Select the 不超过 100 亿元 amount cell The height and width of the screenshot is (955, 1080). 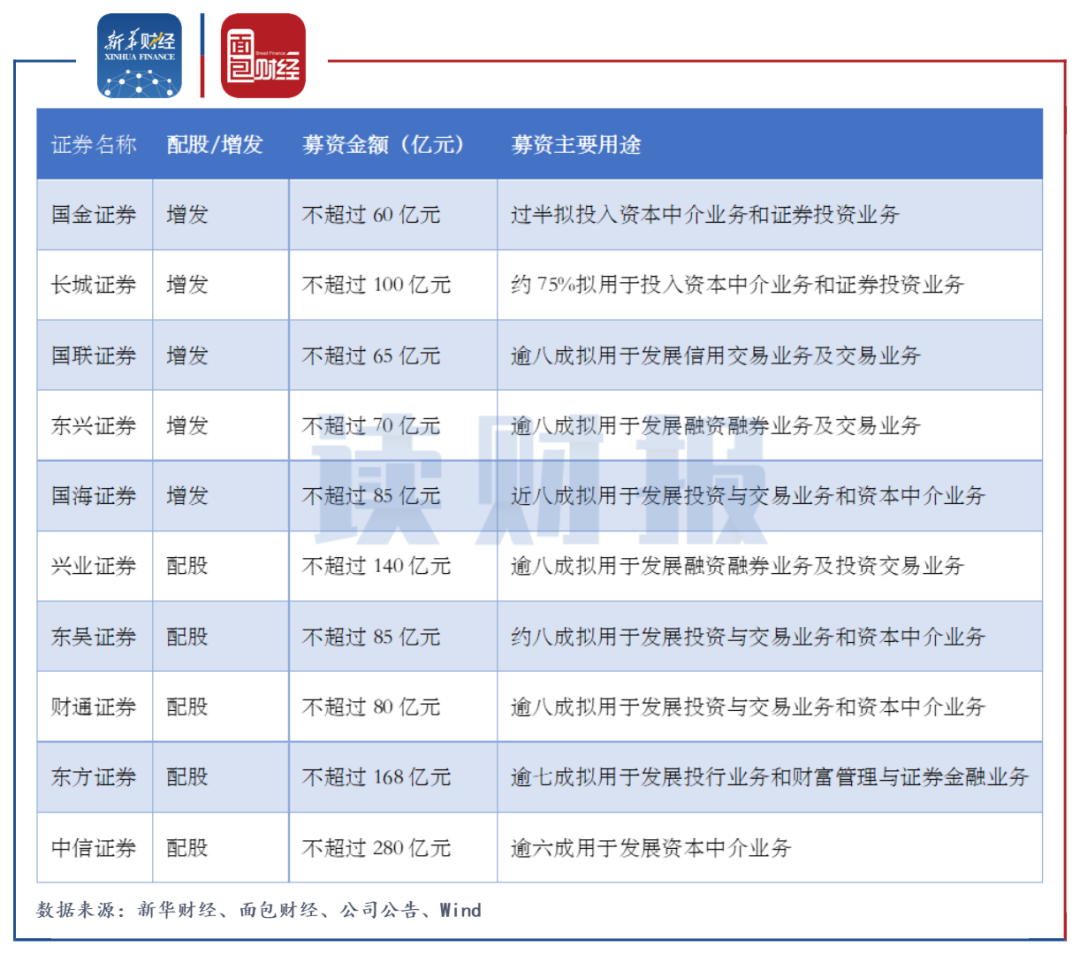(x=376, y=285)
